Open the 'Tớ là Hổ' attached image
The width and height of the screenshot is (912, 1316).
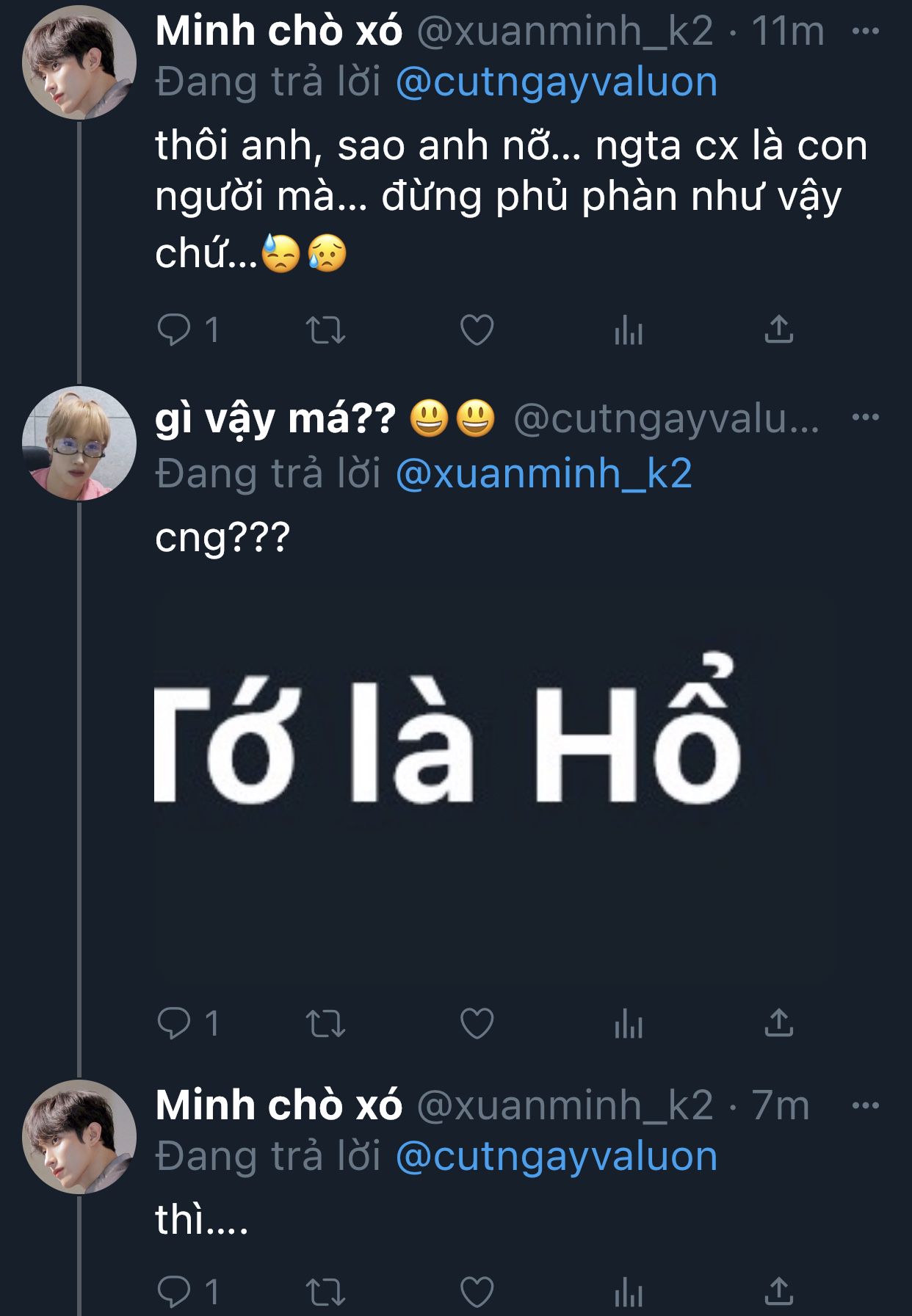pyautogui.click(x=496, y=785)
